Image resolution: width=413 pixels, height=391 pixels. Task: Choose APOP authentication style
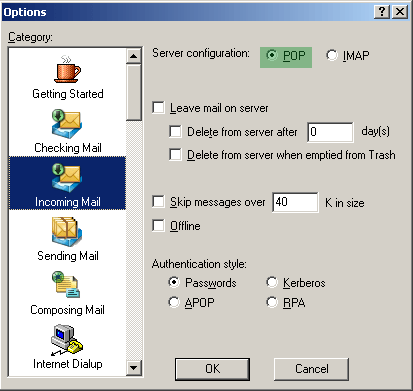[174, 302]
